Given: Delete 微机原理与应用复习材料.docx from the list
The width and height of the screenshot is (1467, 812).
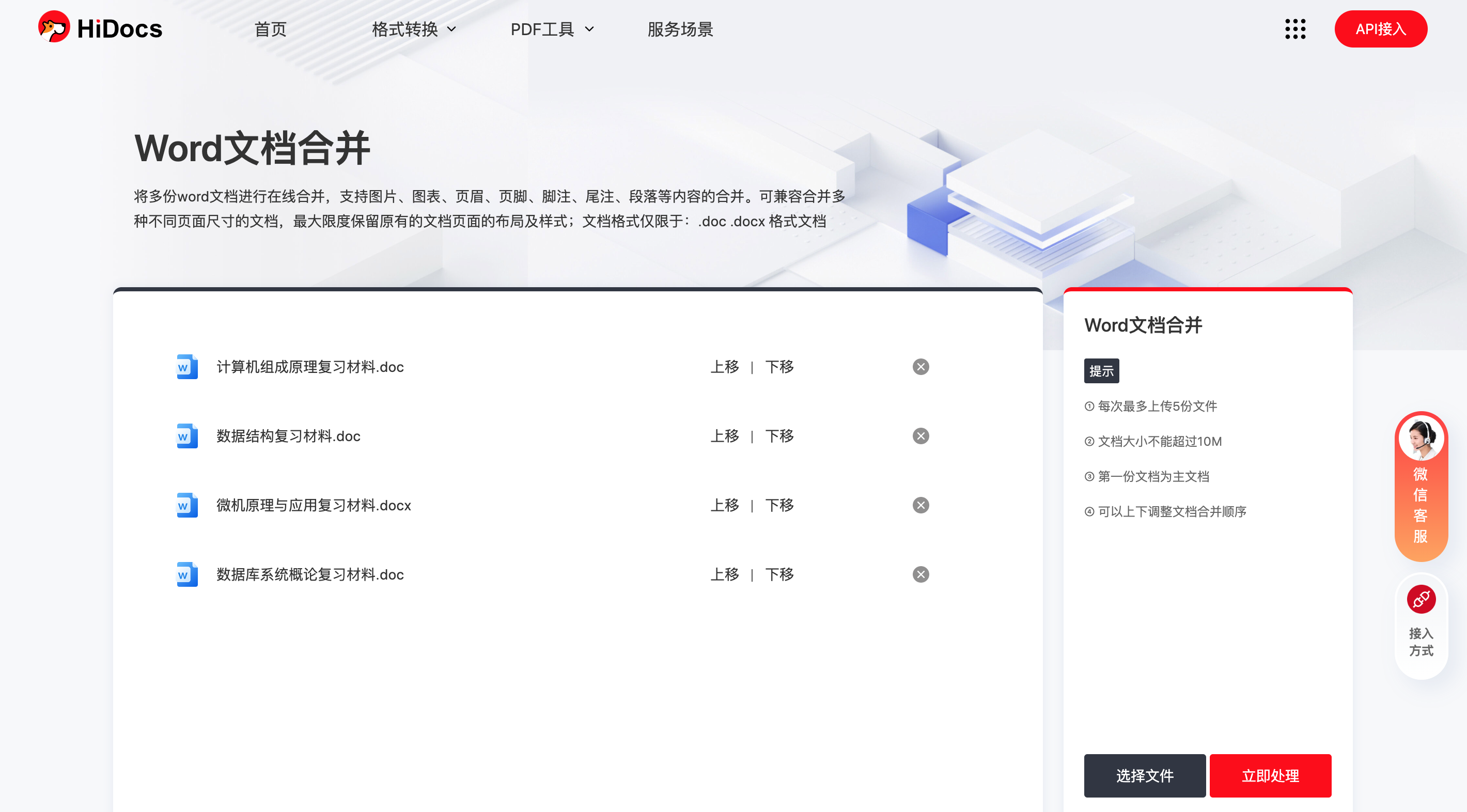Looking at the screenshot, I should (920, 505).
